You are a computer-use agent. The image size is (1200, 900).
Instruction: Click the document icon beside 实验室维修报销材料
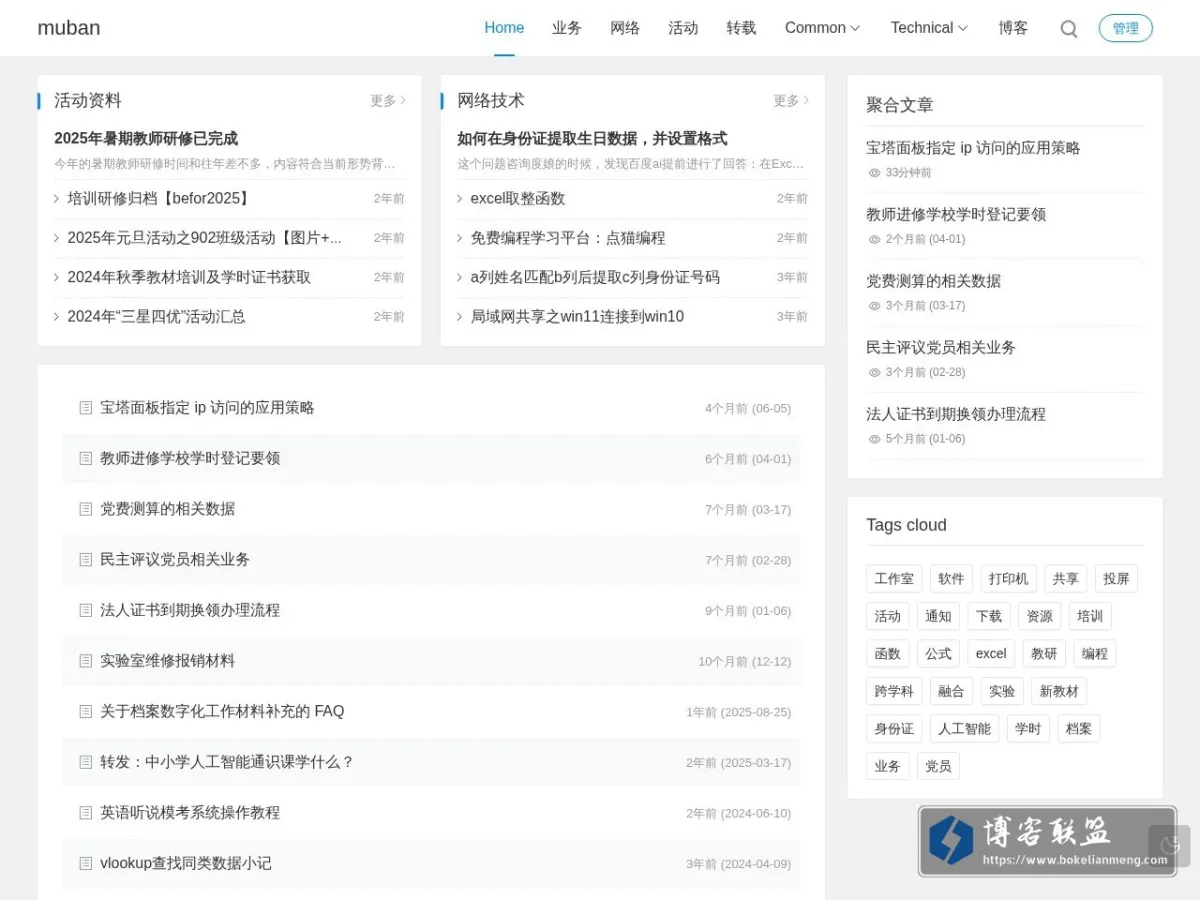pyautogui.click(x=86, y=661)
